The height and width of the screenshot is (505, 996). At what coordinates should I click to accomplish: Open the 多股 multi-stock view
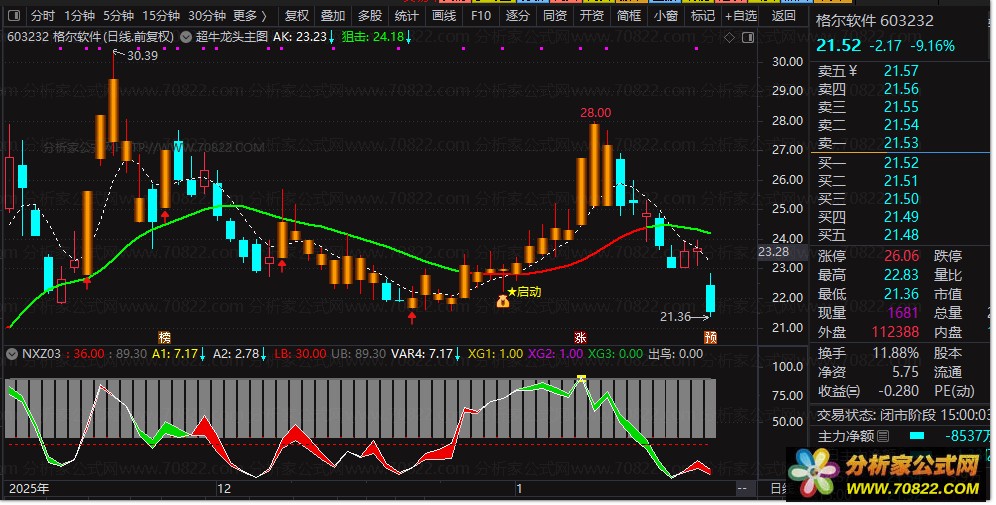[x=370, y=15]
